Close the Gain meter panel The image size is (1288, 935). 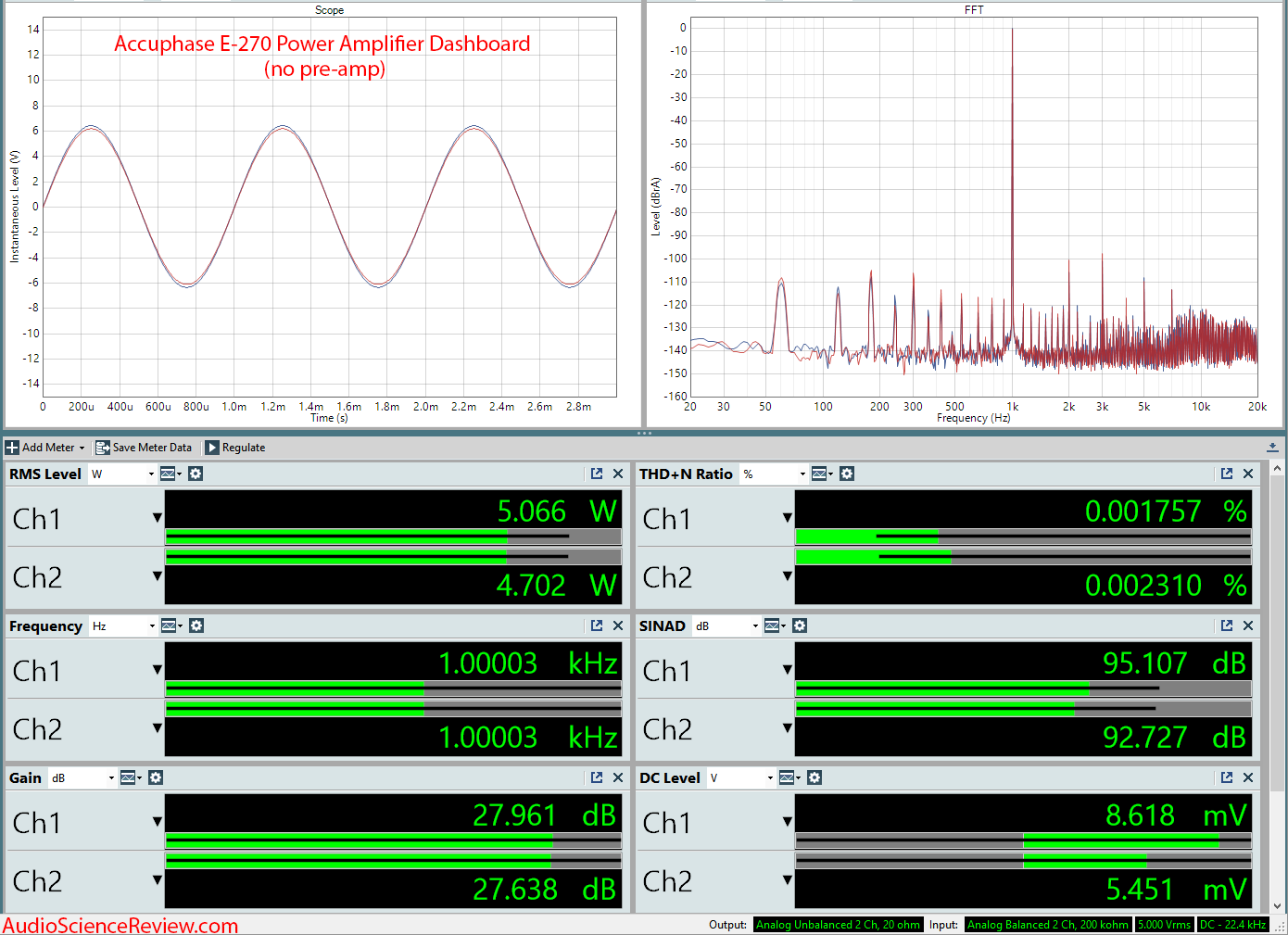(x=618, y=777)
